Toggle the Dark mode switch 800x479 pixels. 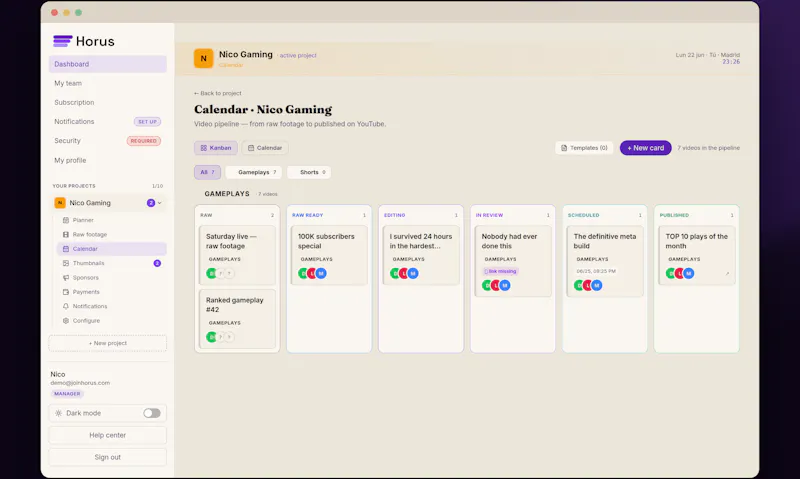pos(152,413)
